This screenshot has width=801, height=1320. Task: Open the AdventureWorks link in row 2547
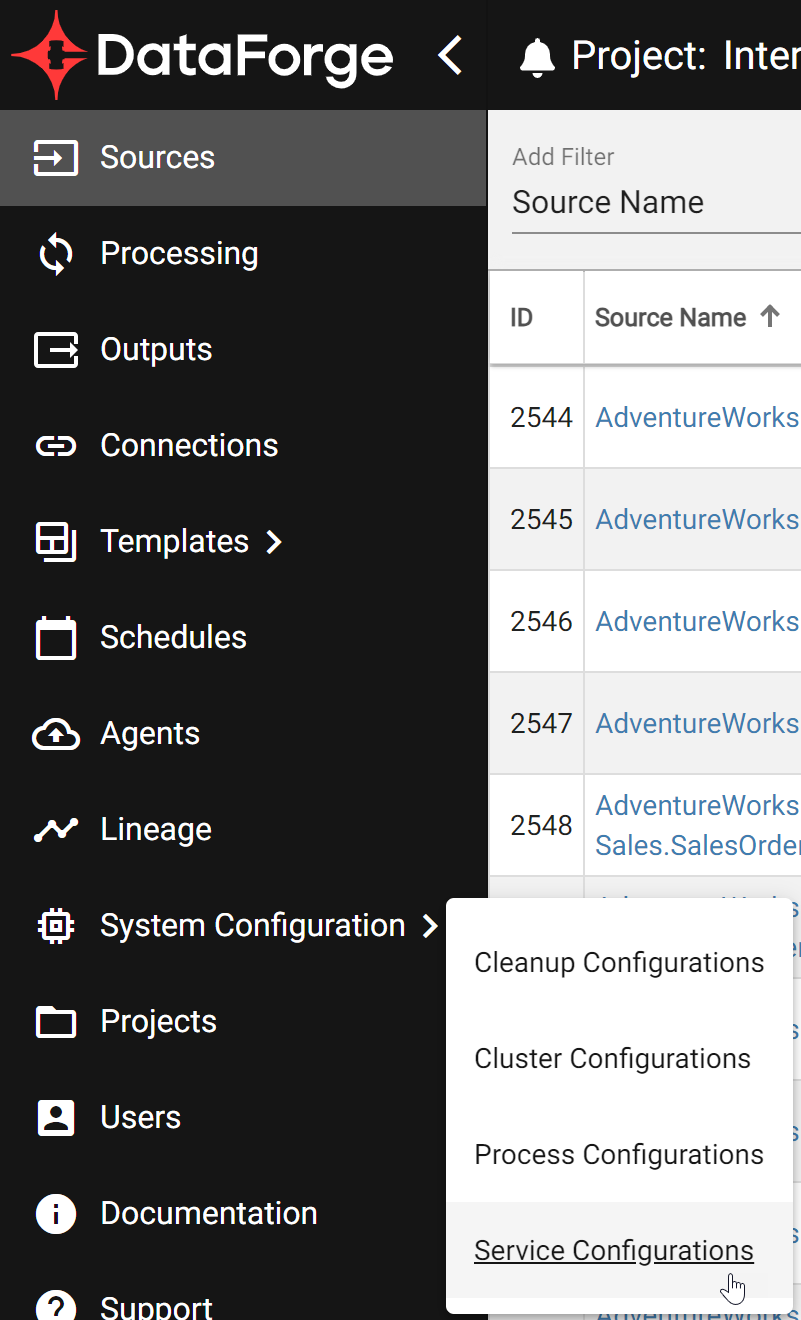[x=697, y=723]
